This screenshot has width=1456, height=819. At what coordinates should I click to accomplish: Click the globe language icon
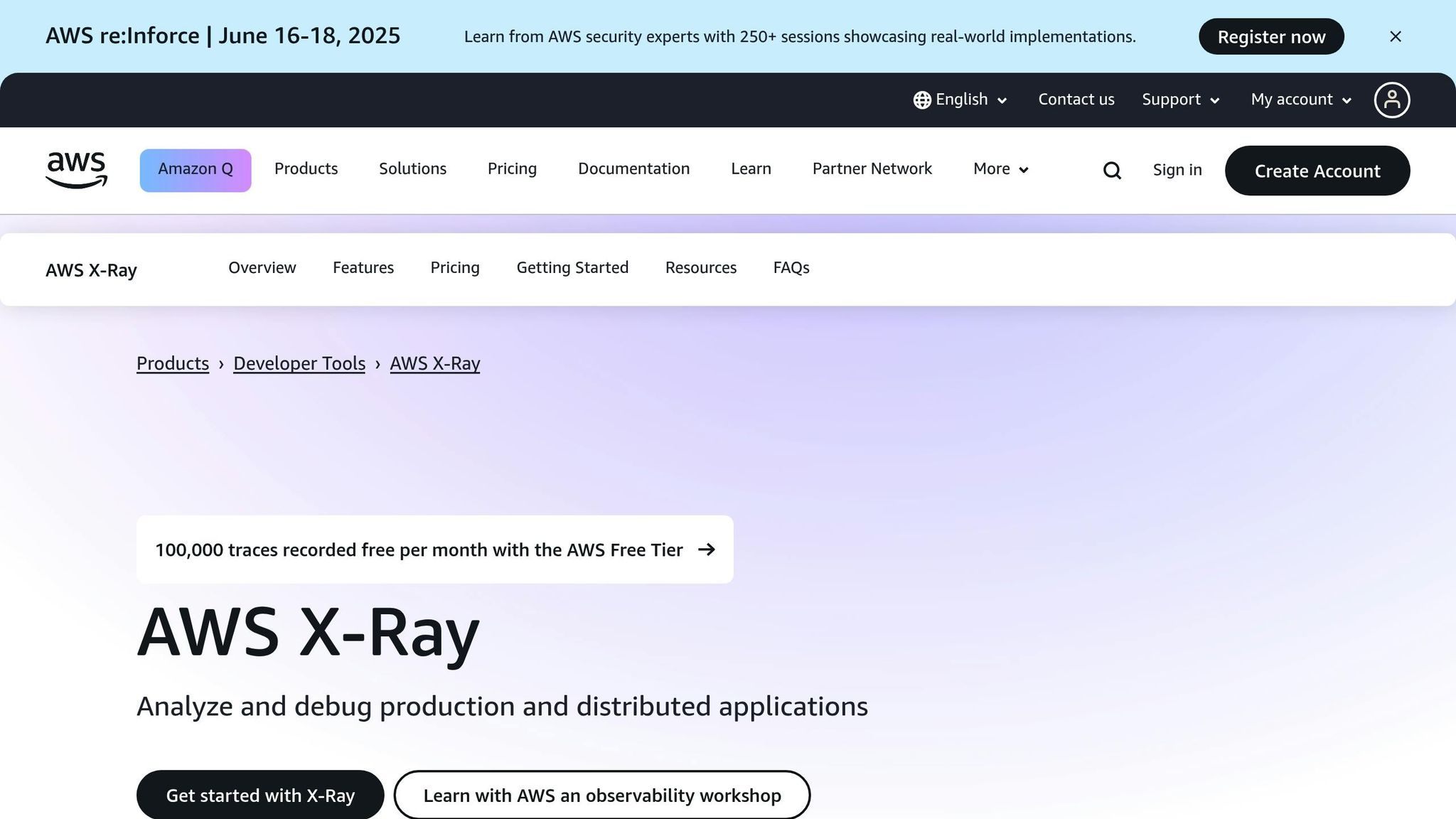click(922, 100)
